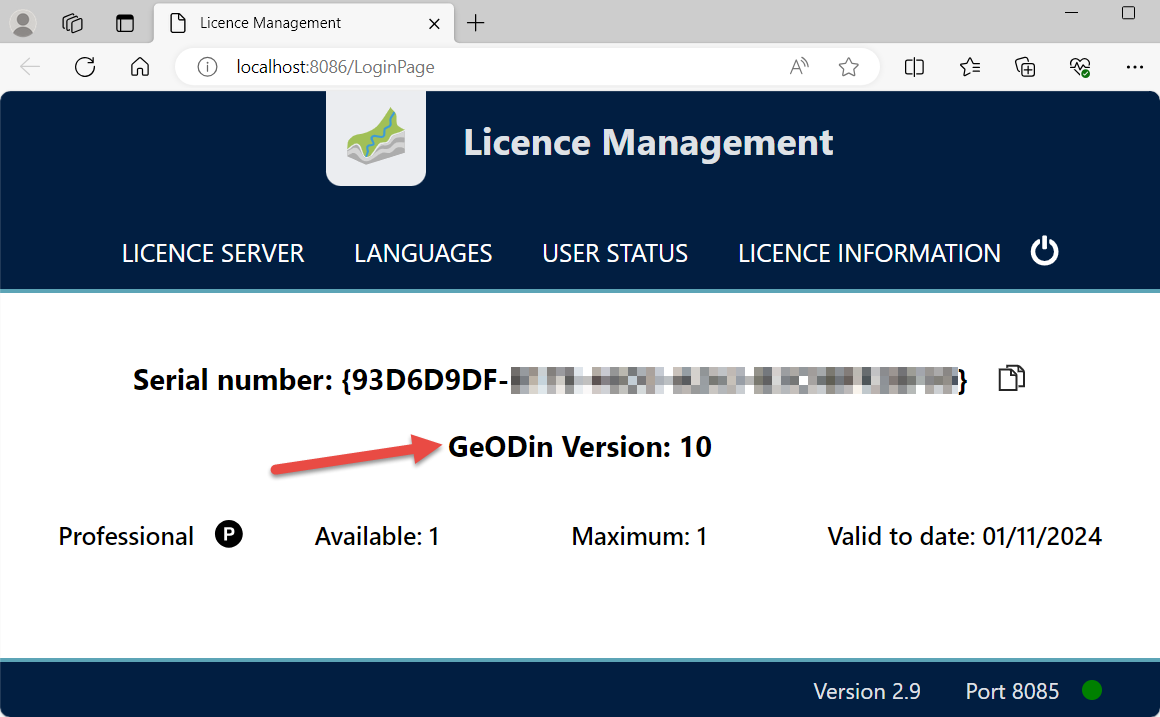Select the Licence Management browser tab
This screenshot has width=1160, height=717.
click(x=304, y=23)
